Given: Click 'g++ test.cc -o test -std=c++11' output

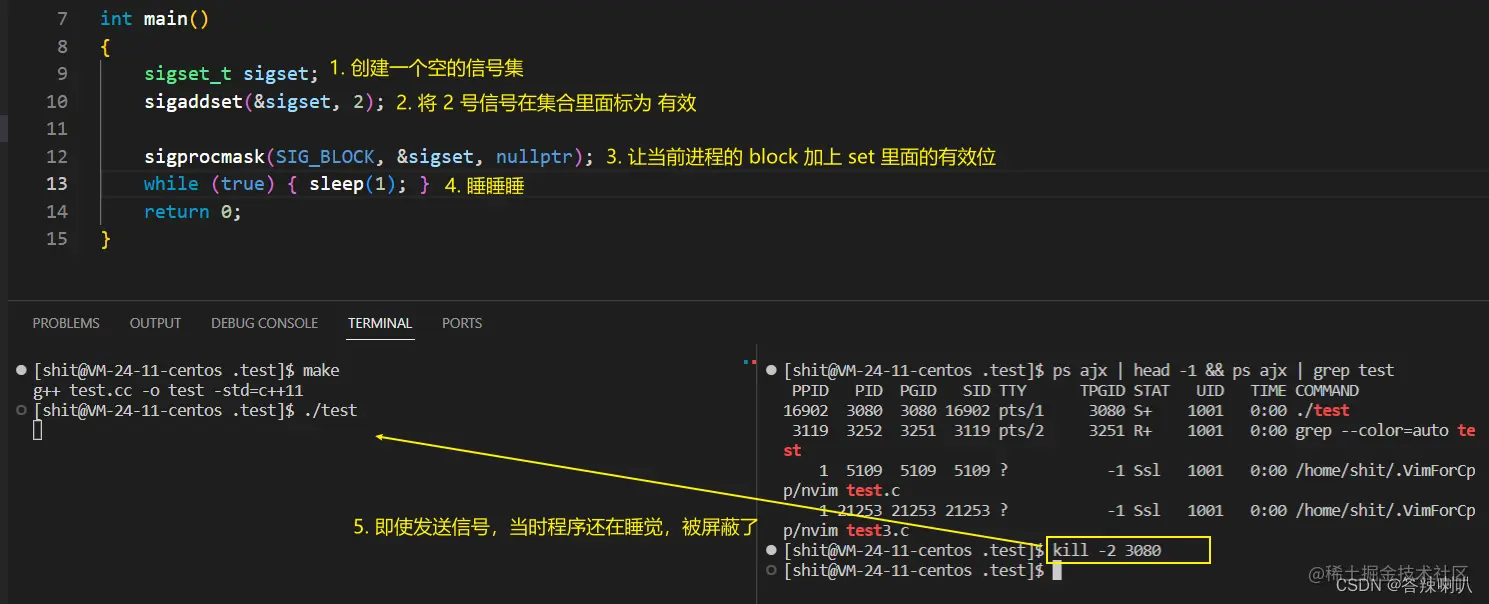Looking at the screenshot, I should point(168,390).
